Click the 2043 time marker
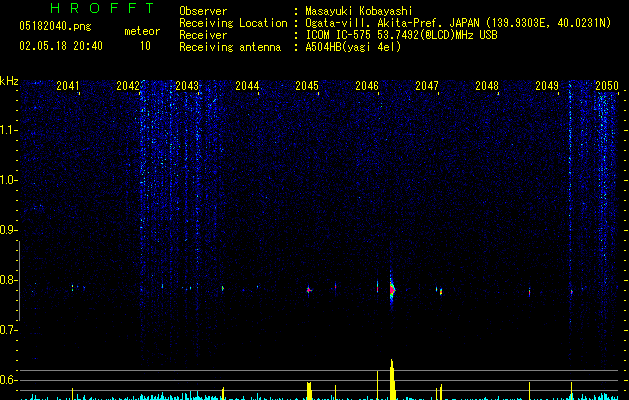Viewport: 629px width, 400px height. (187, 86)
